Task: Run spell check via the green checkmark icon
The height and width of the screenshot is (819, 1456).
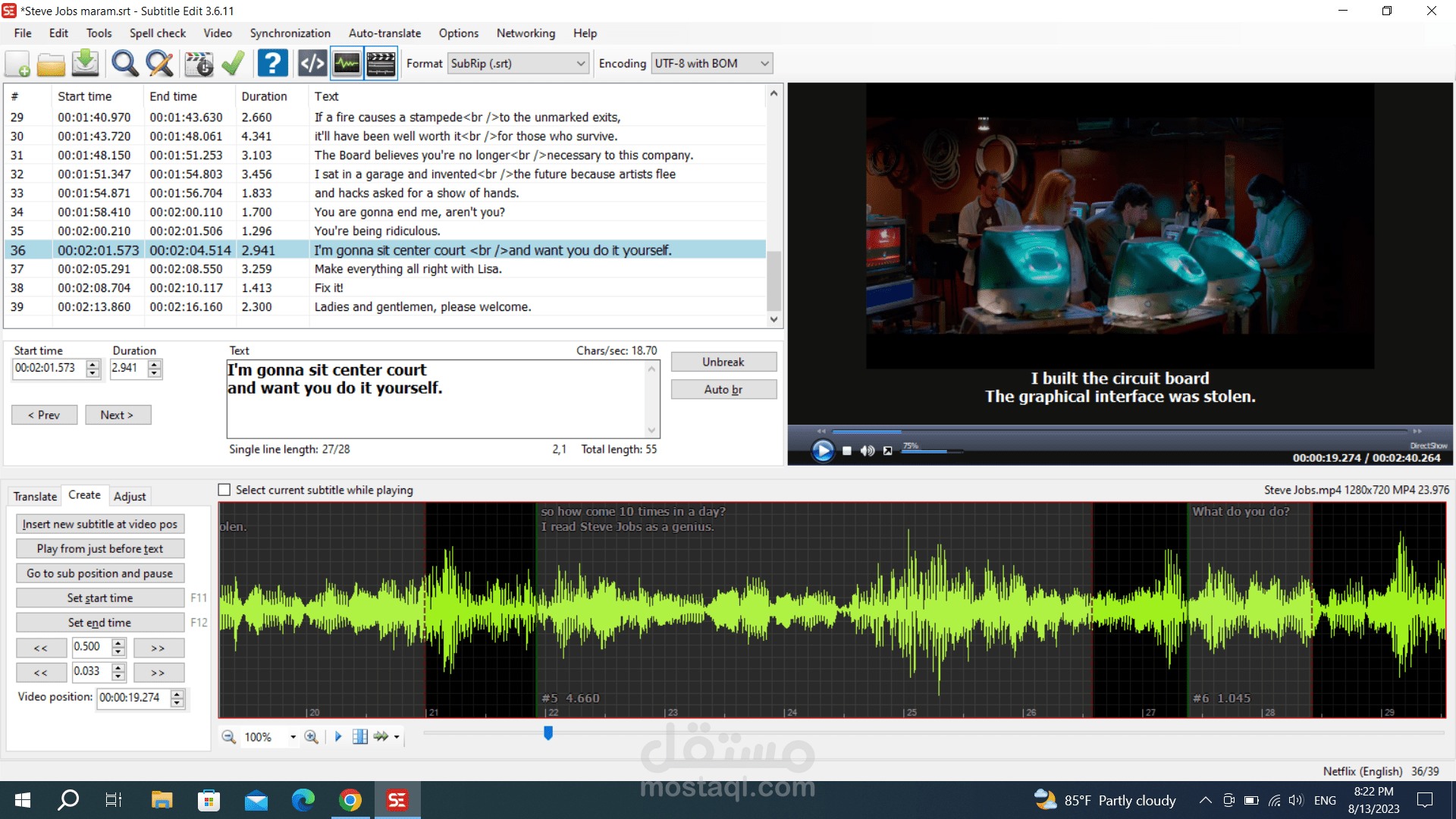Action: click(233, 64)
